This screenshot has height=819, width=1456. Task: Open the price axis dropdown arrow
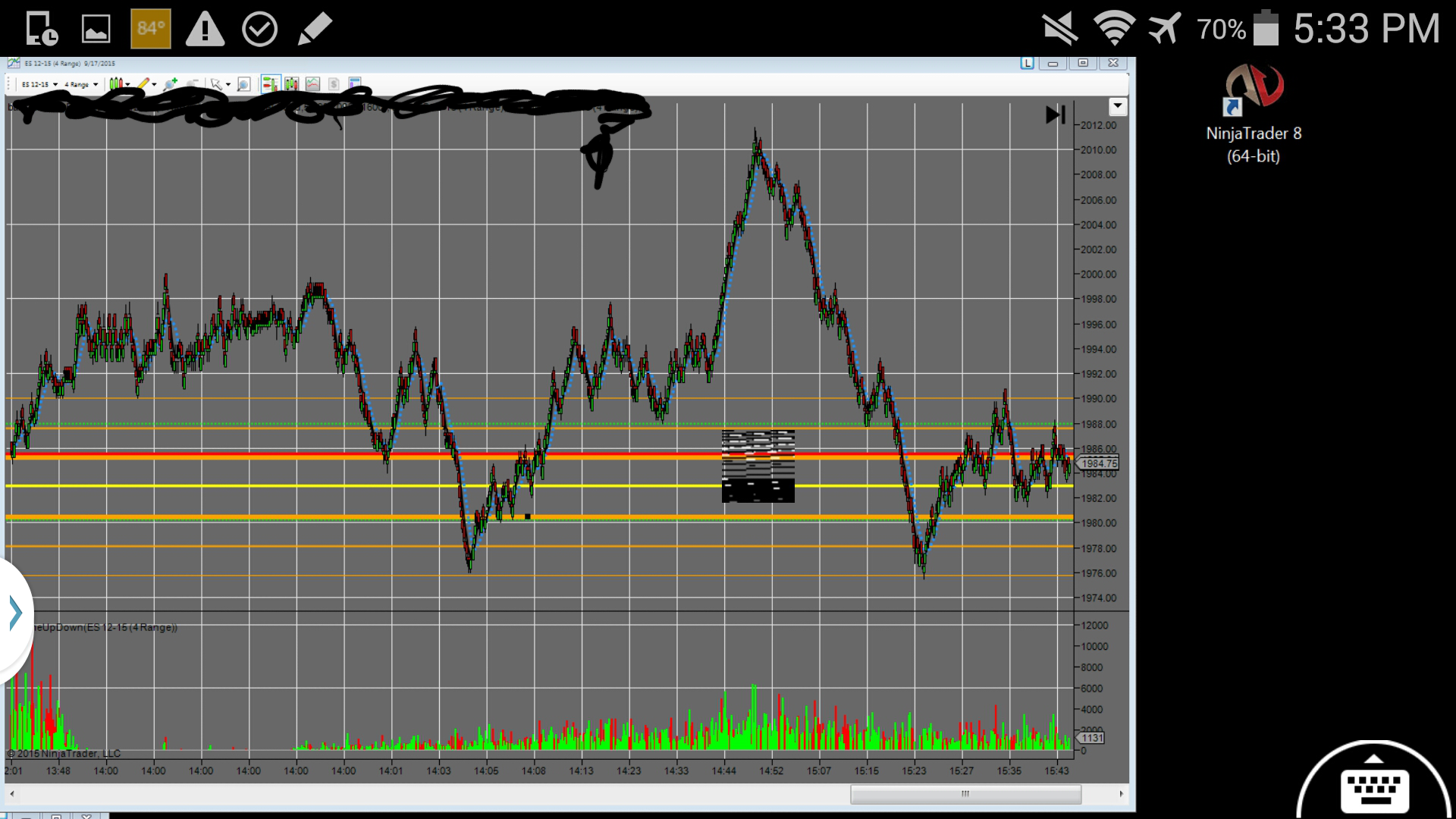tap(1118, 107)
